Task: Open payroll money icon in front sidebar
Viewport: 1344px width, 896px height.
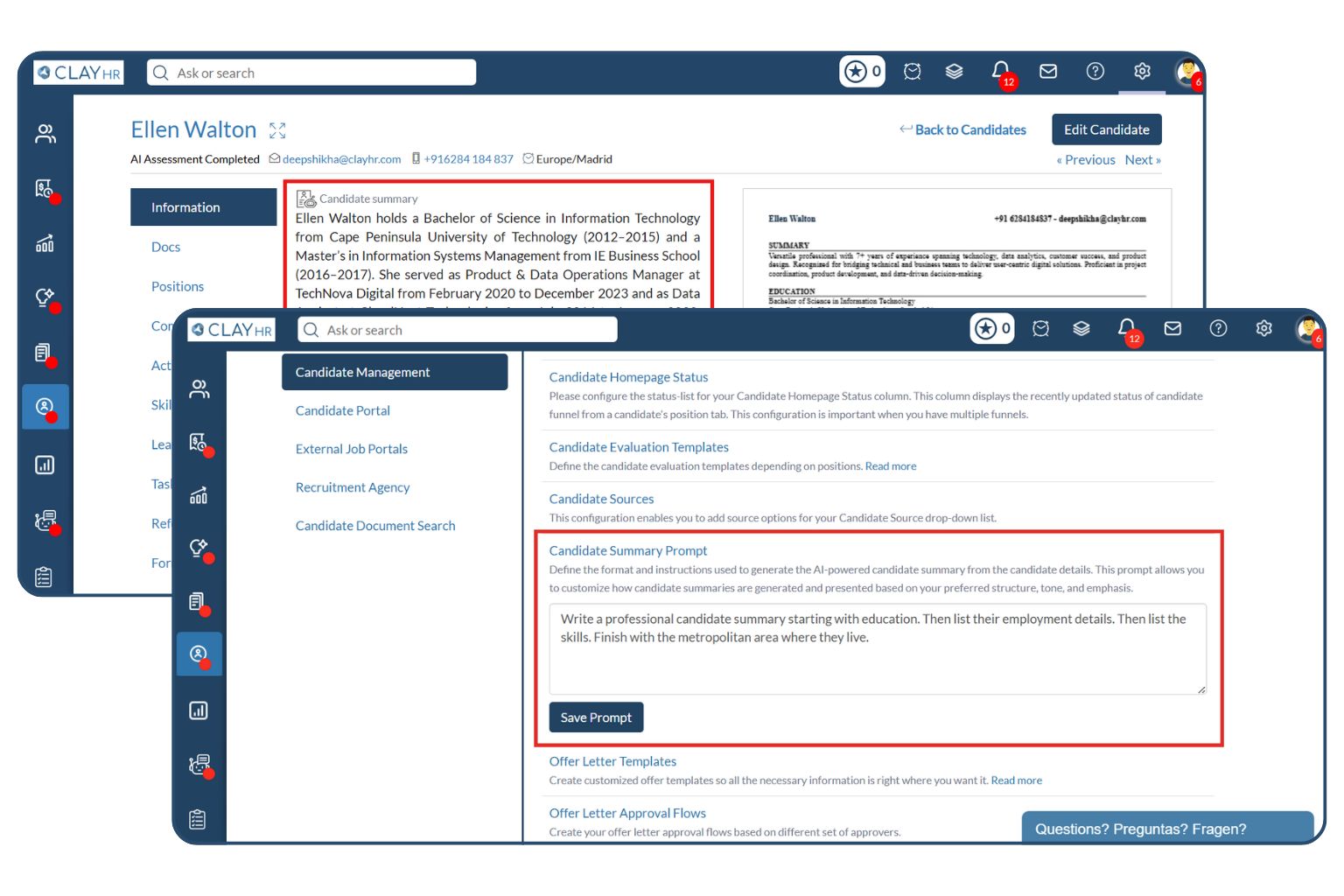Action: (199, 443)
